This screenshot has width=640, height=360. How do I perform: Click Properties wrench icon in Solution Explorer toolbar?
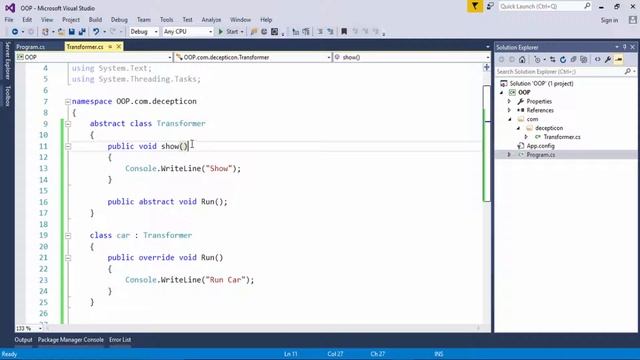click(x=608, y=60)
